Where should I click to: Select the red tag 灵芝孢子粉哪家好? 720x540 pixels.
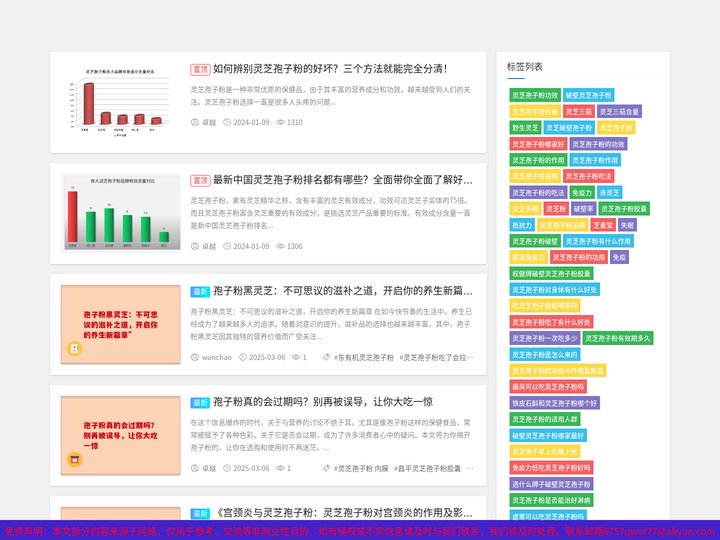[x=538, y=144]
